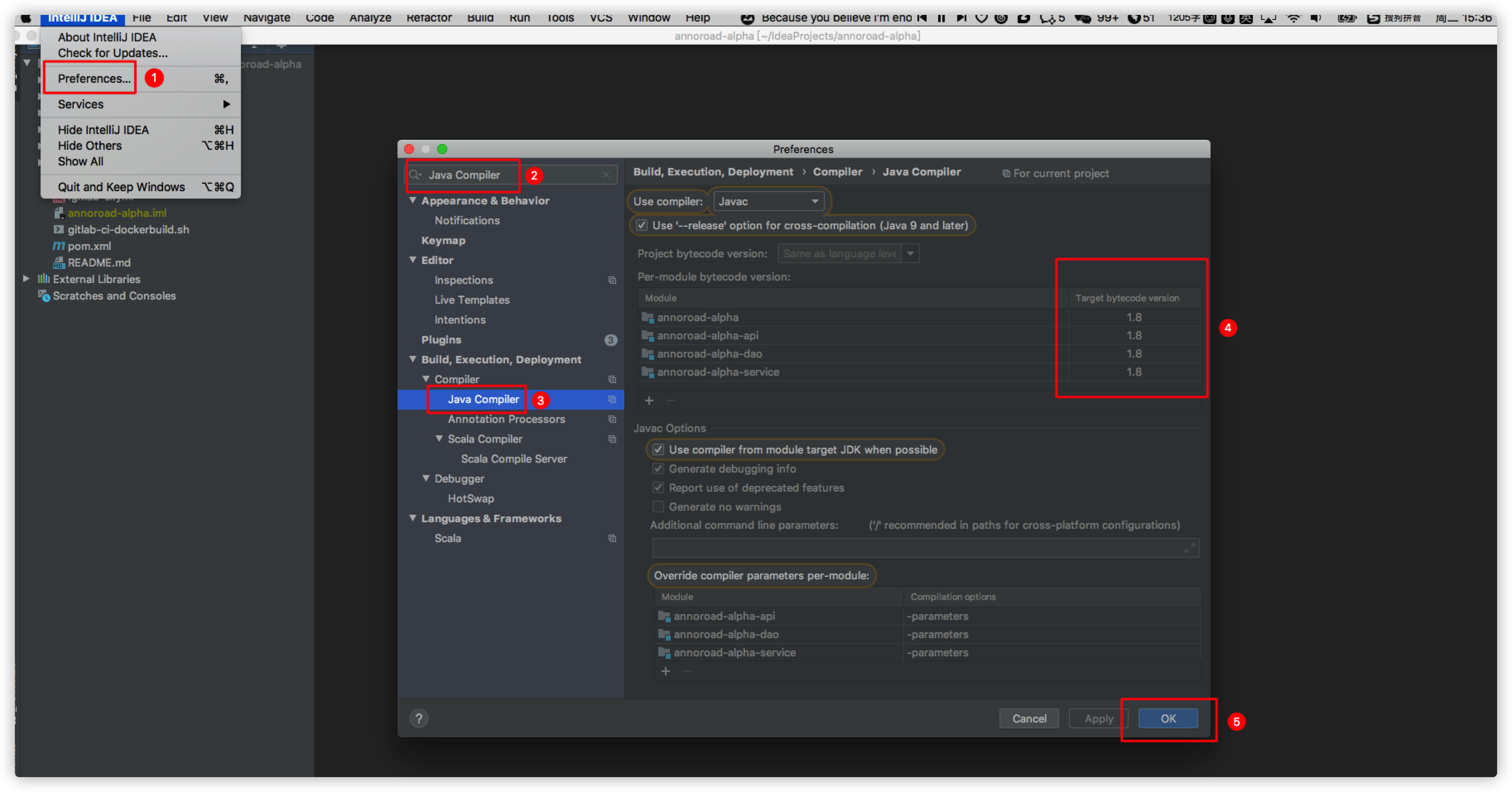Open the Use compiler Javac dropdown
The image size is (1512, 792).
(768, 201)
